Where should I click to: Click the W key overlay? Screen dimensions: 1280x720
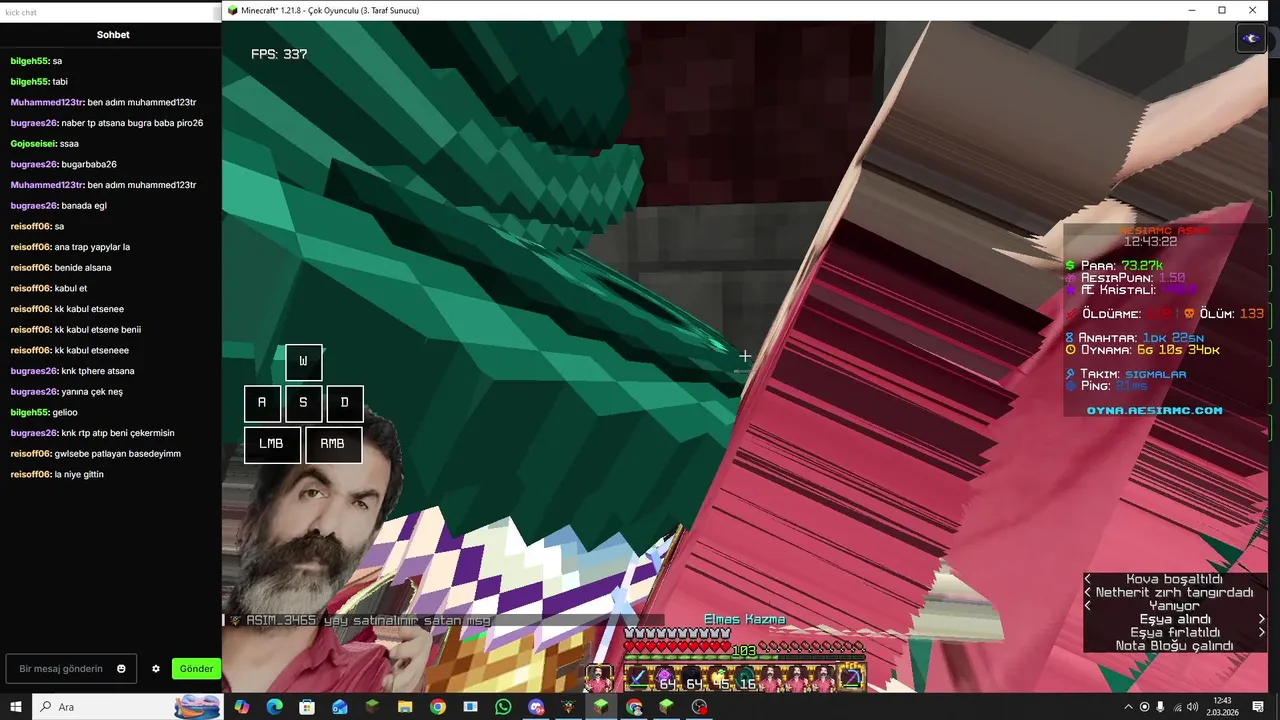point(304,362)
